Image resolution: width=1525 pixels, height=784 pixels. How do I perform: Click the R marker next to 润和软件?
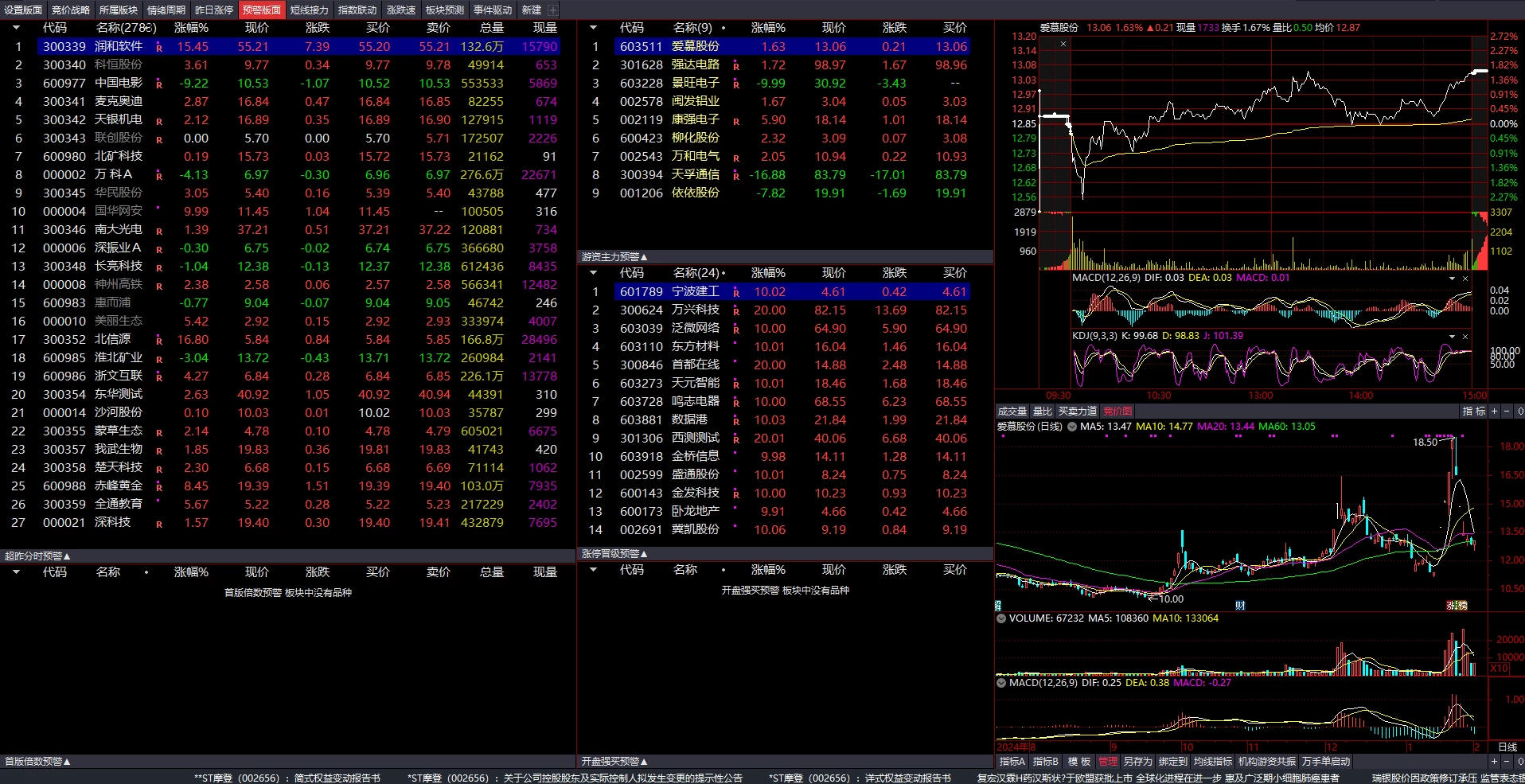tap(159, 48)
